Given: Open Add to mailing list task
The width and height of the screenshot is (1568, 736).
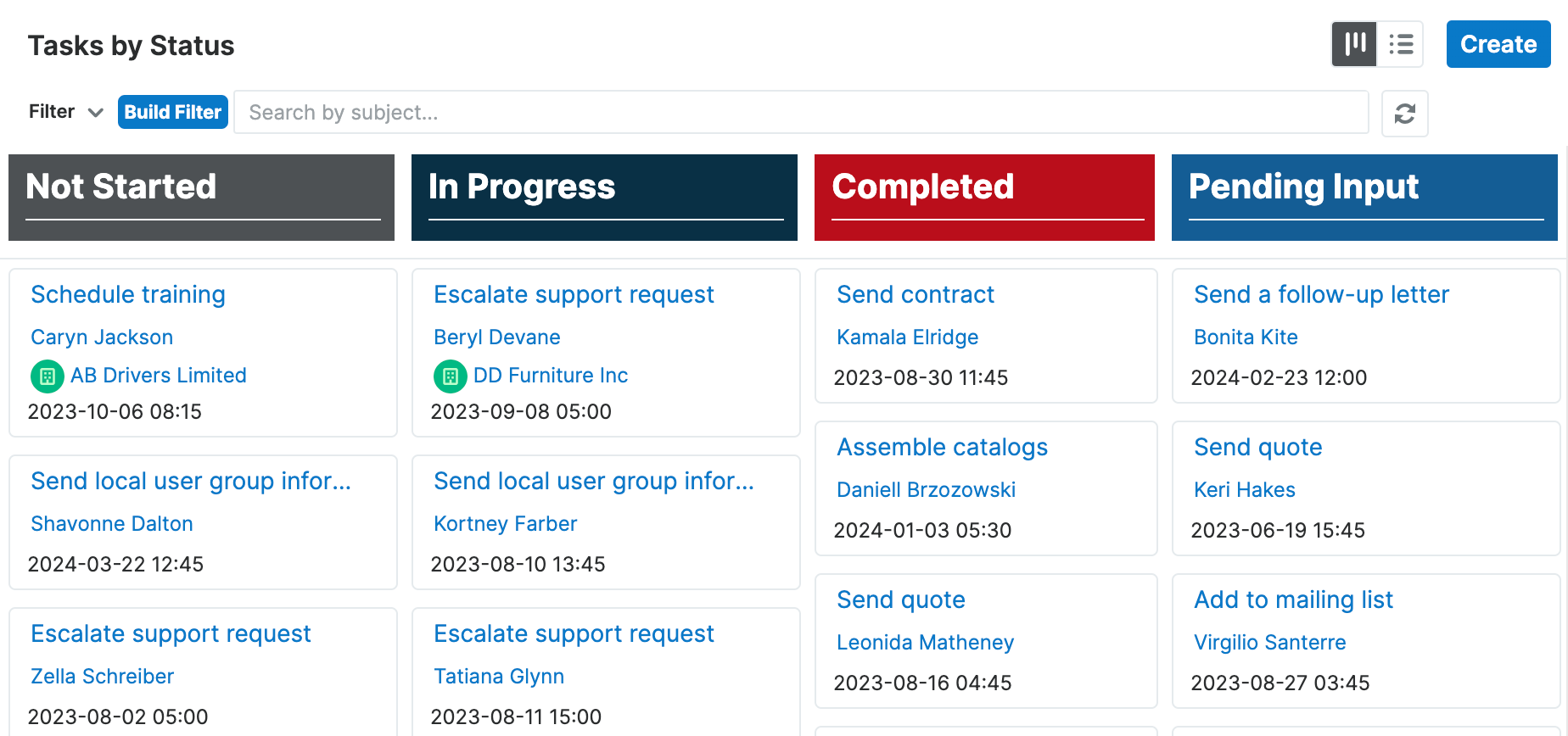Looking at the screenshot, I should tap(1293, 599).
